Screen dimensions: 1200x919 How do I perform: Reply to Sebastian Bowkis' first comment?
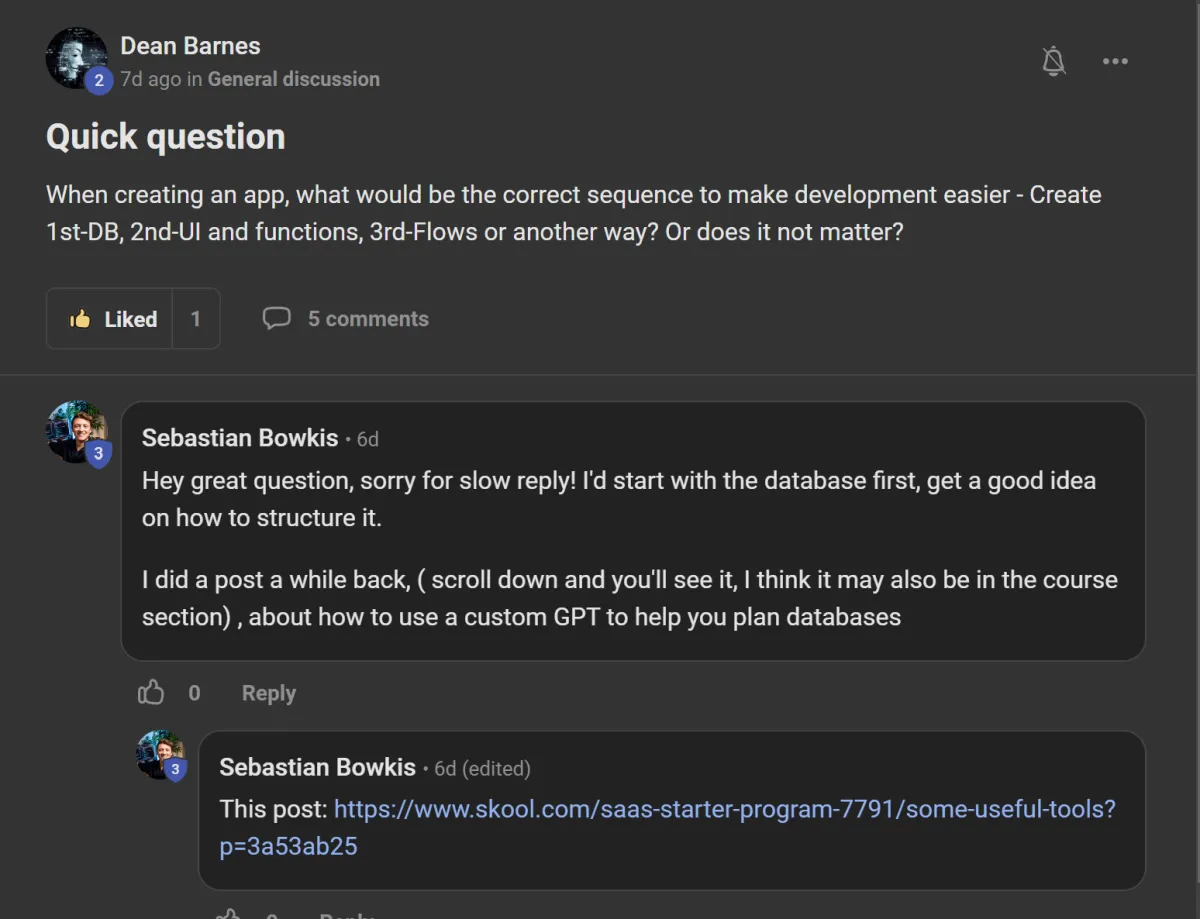click(269, 693)
